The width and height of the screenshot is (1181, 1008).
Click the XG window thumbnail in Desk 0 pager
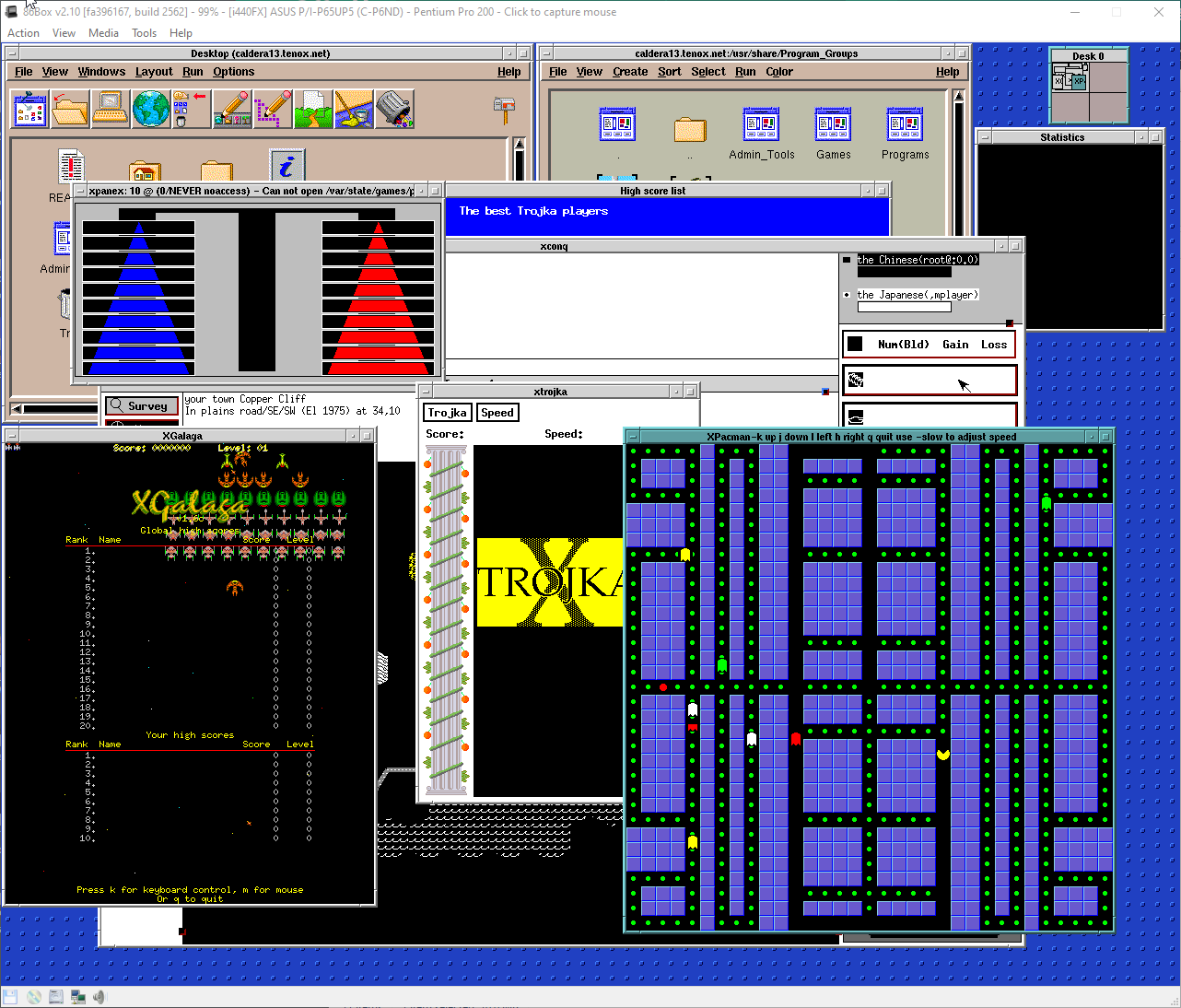point(1058,81)
